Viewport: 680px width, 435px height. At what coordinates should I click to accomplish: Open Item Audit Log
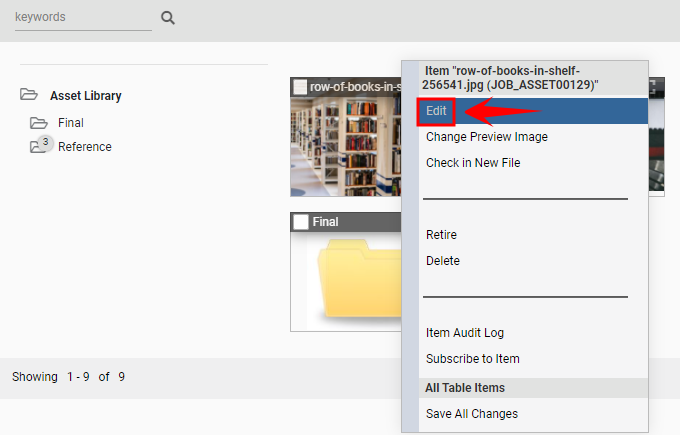coord(533,333)
